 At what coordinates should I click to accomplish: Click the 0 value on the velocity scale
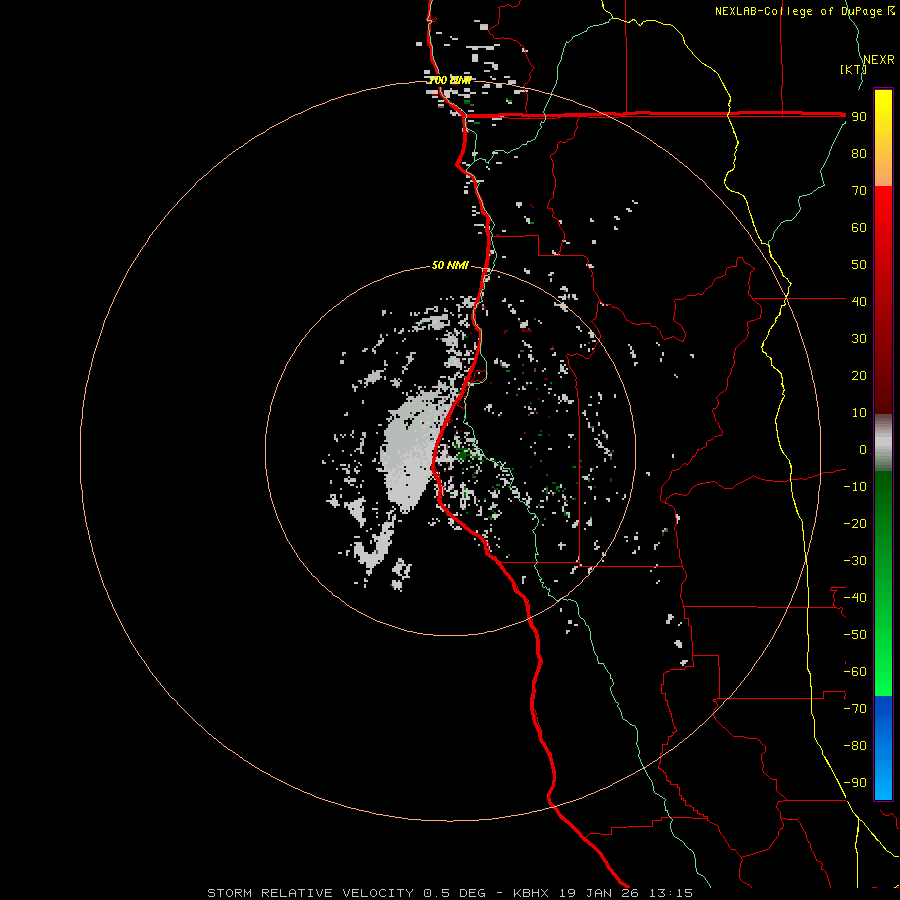(863, 449)
